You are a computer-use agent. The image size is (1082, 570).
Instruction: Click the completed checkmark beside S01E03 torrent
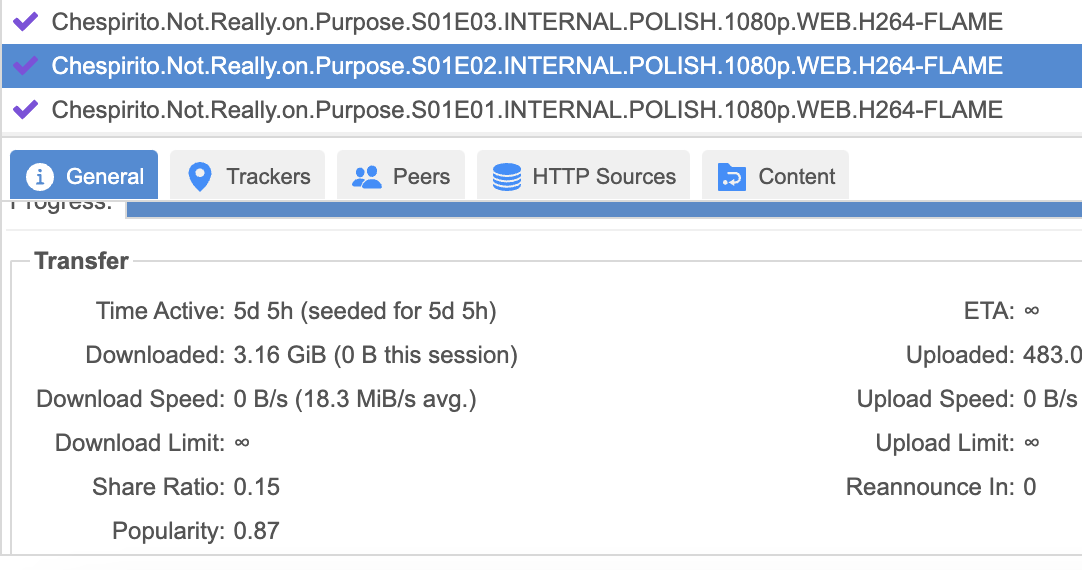point(27,21)
